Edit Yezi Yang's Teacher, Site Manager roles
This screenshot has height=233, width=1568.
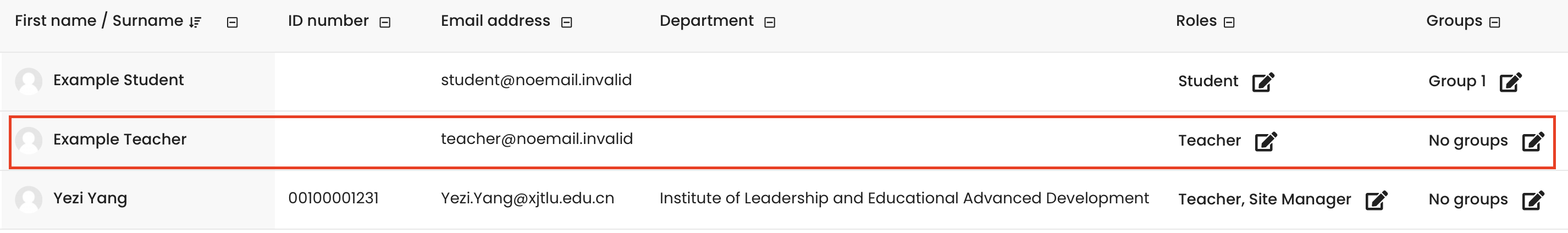click(x=1376, y=199)
